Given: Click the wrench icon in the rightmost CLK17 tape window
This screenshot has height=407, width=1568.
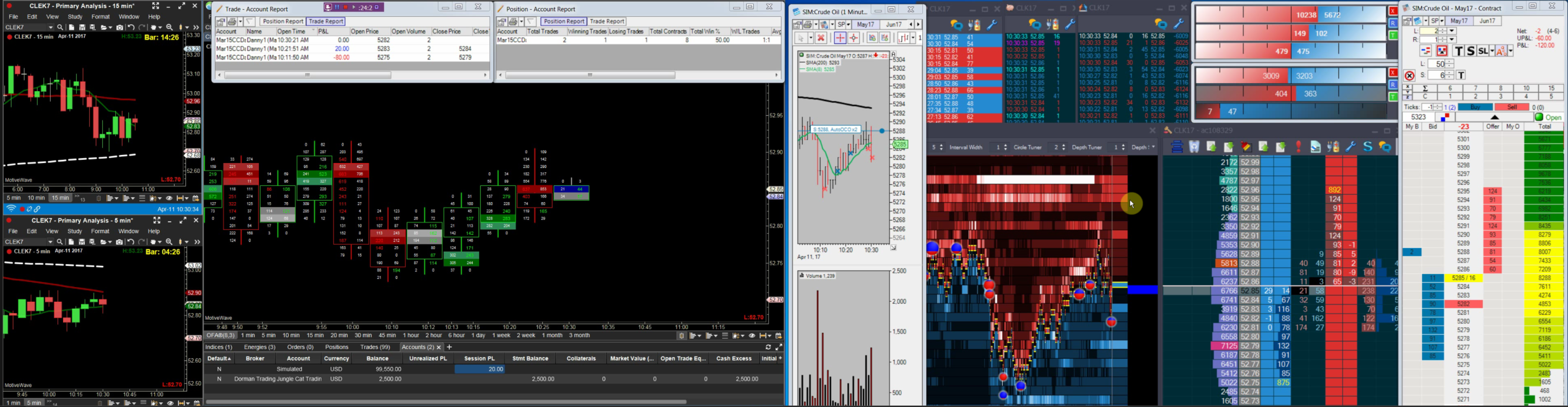Looking at the screenshot, I should 1179,24.
